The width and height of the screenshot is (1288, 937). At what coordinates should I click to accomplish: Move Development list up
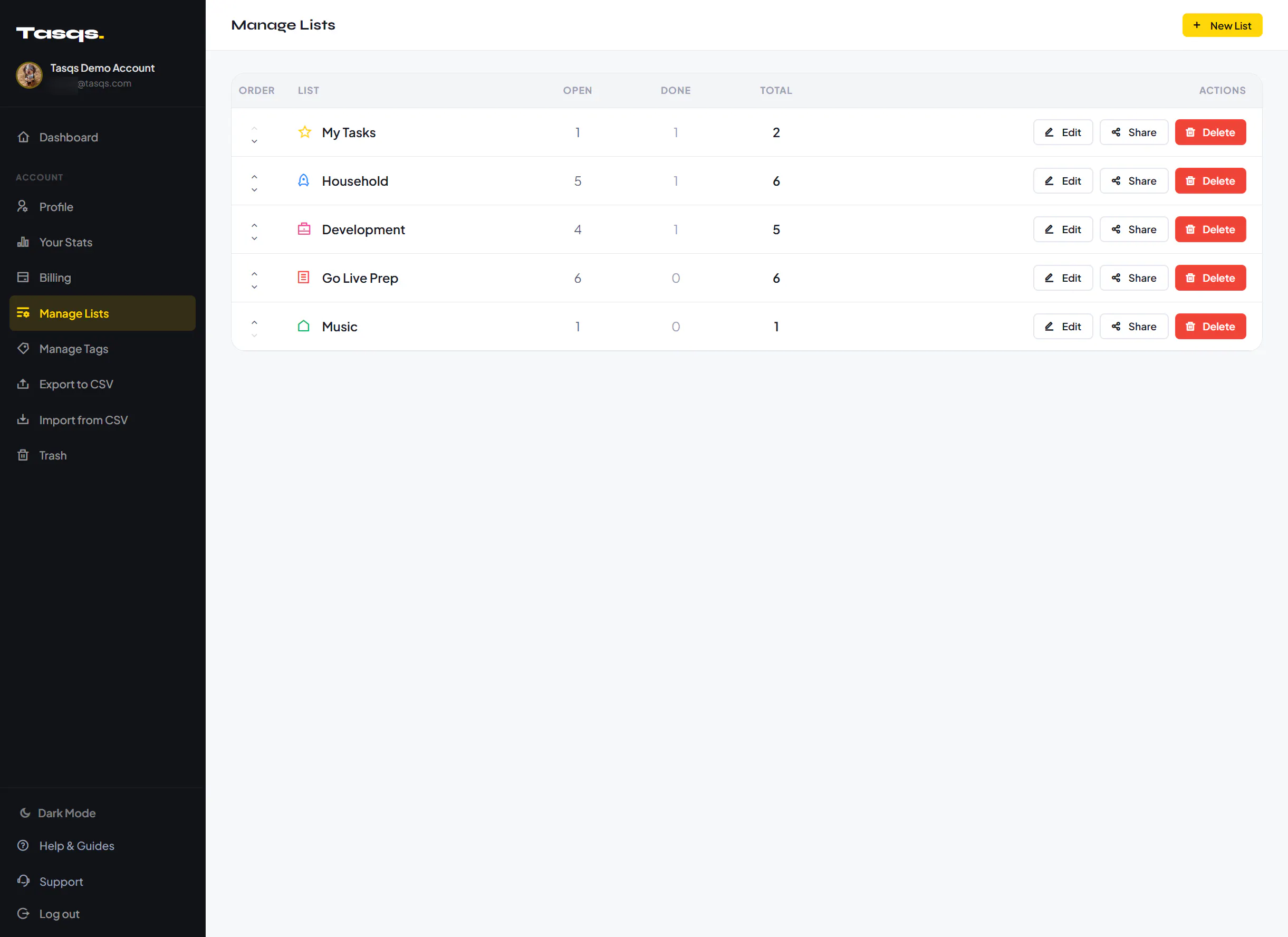click(254, 225)
